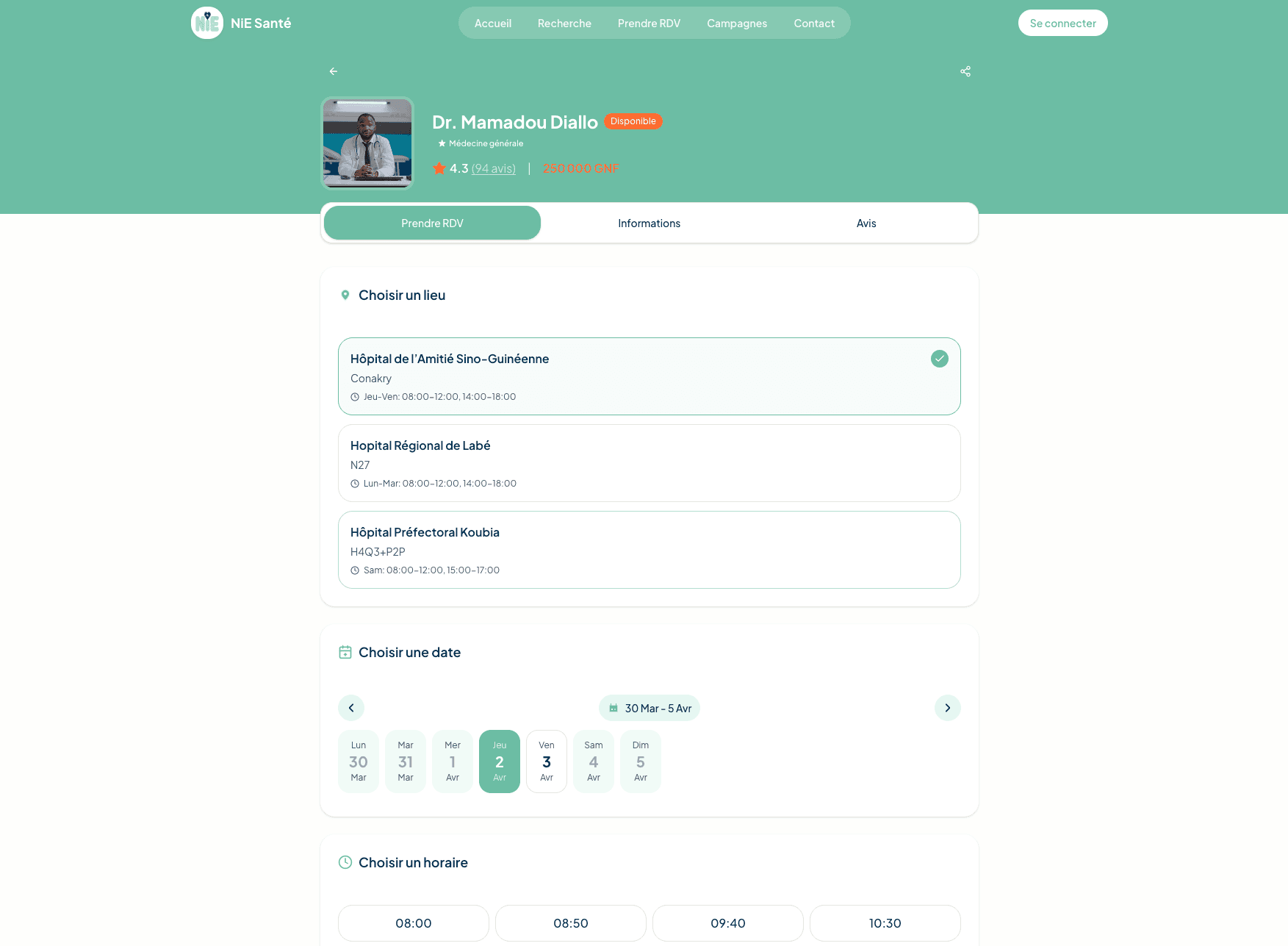Image resolution: width=1288 pixels, height=946 pixels.
Task: Choose the 08:50 time slot
Action: 571,923
